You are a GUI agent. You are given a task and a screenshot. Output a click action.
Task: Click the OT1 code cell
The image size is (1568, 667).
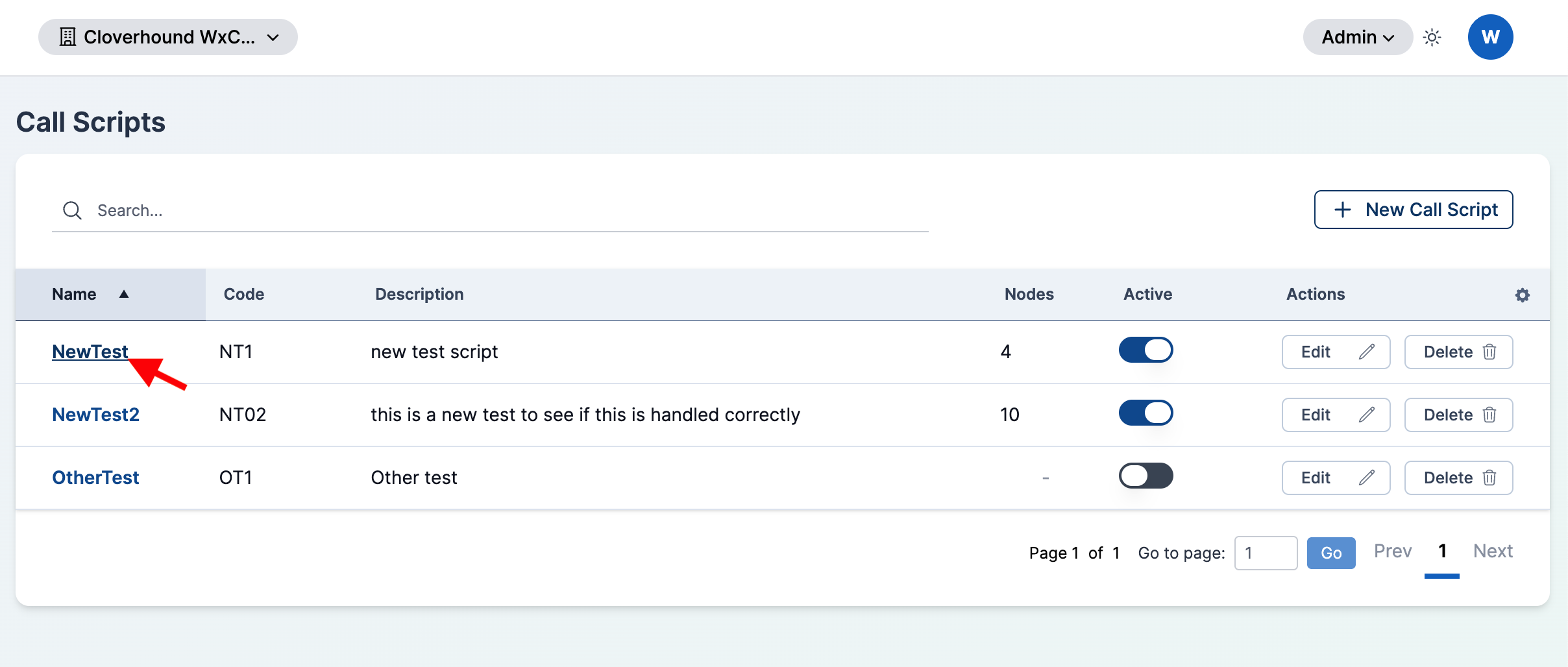(x=236, y=478)
